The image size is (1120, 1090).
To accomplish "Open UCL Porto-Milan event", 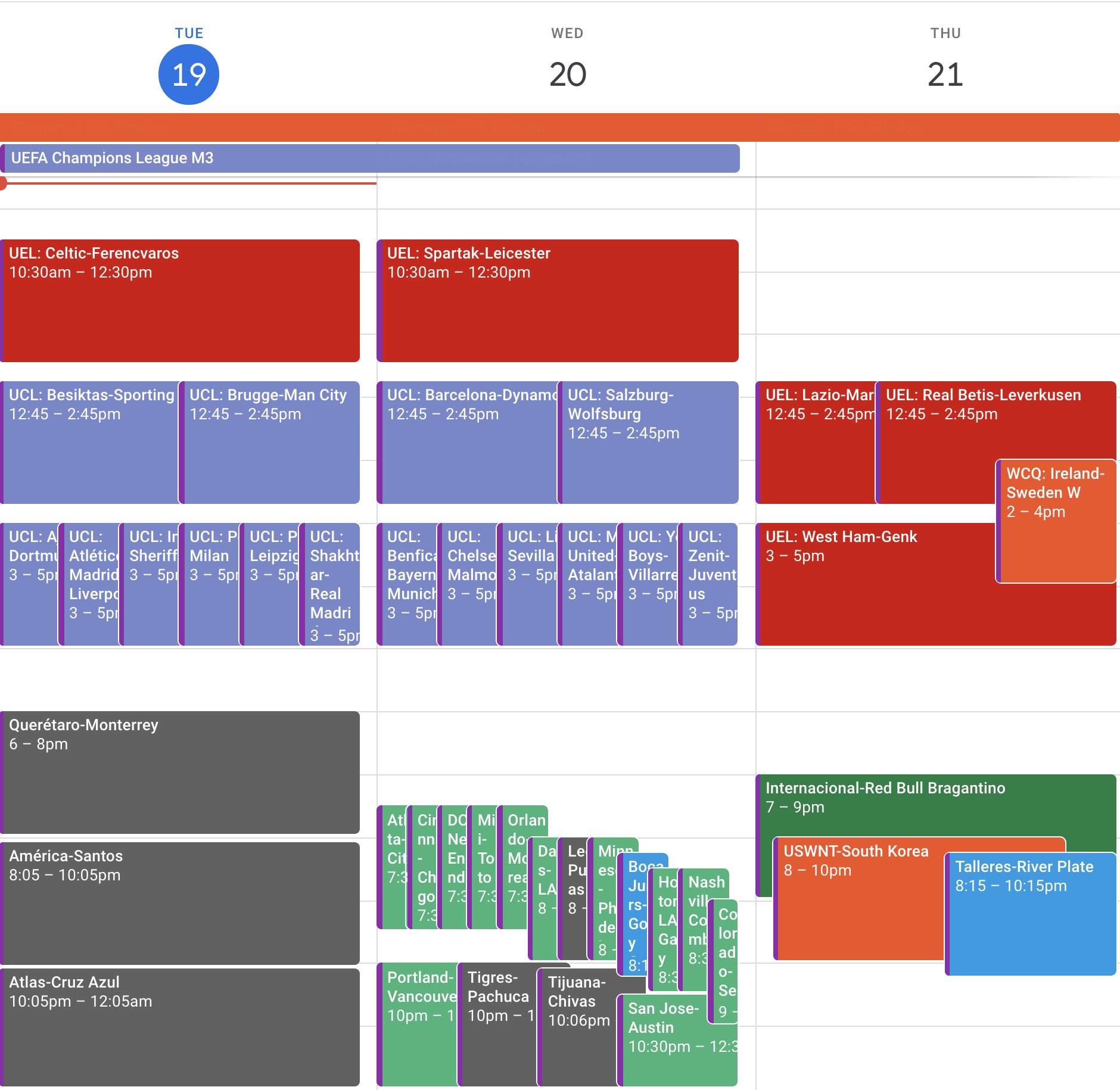I will [x=210, y=584].
